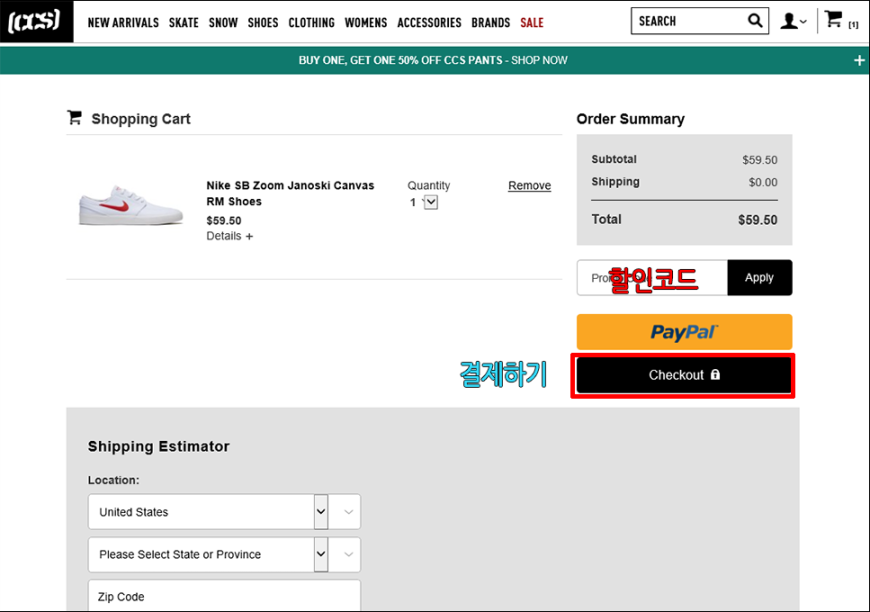
Task: Open the Snow menu
Action: click(x=223, y=23)
